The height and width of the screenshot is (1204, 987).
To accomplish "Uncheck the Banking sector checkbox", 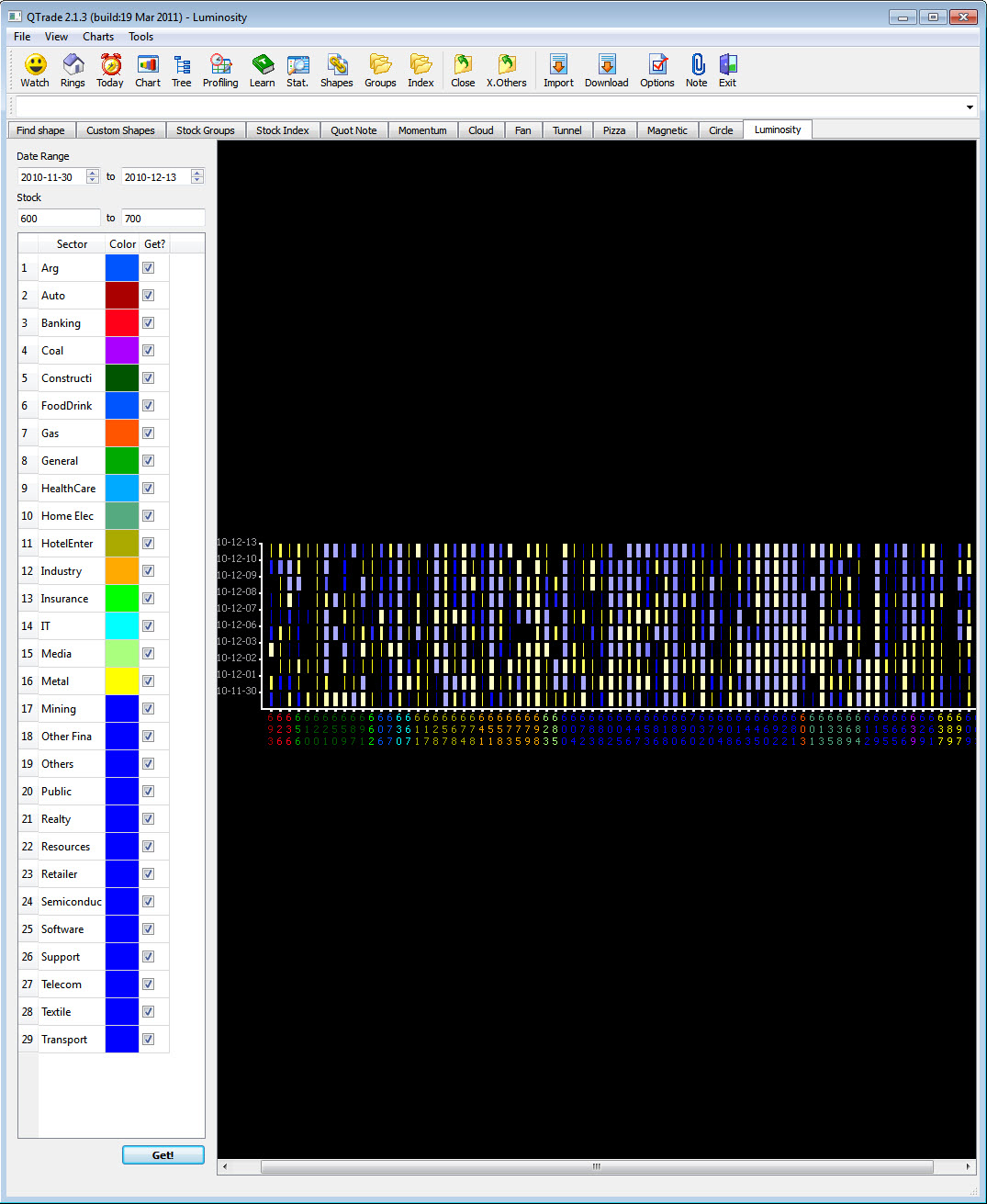I will tap(148, 322).
